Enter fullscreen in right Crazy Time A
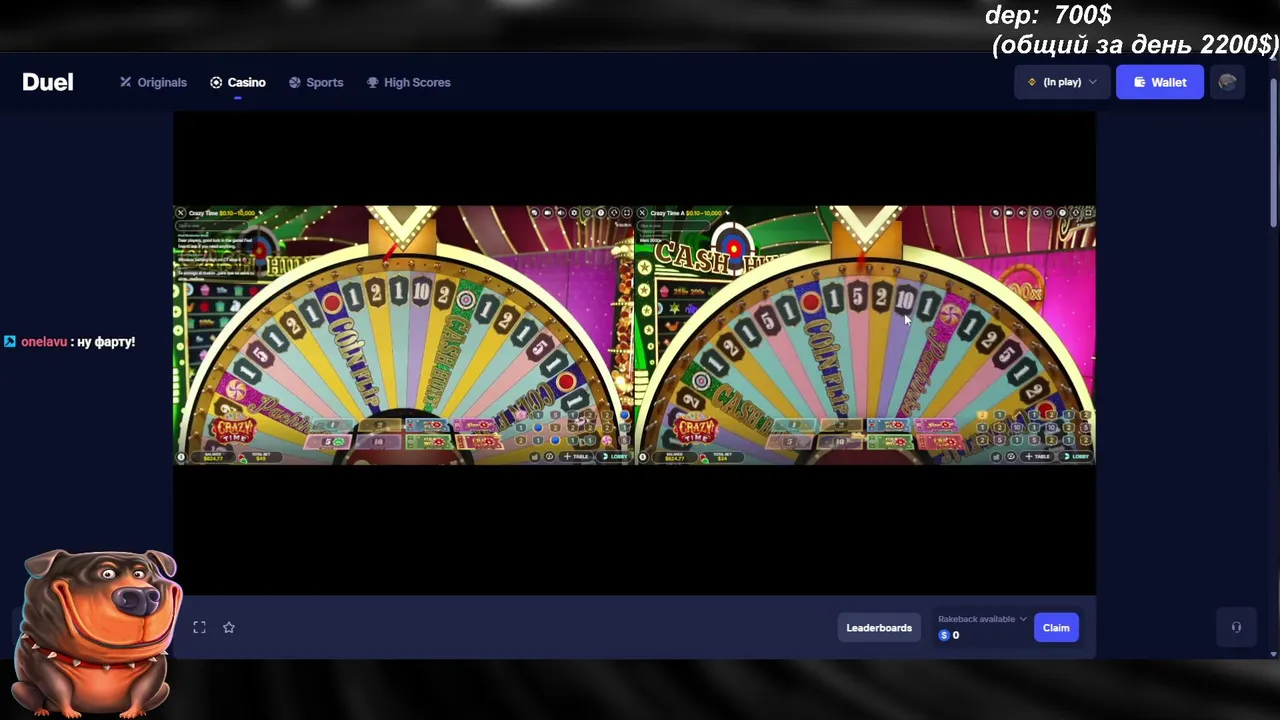 click(1088, 212)
